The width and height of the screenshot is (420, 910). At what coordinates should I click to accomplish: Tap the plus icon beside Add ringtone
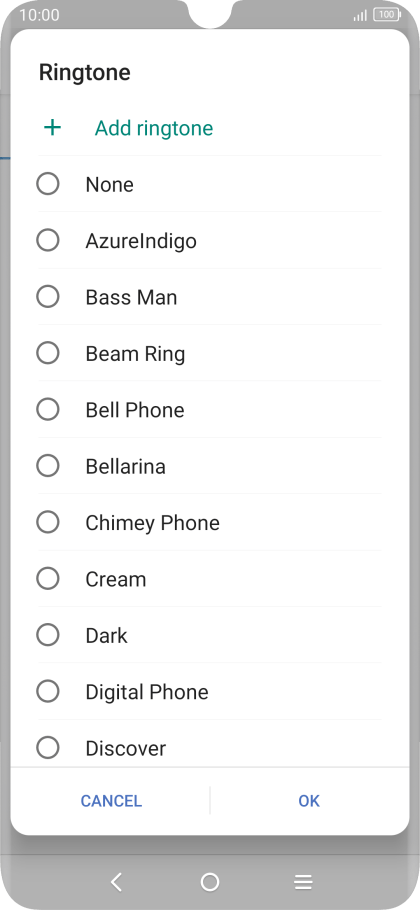pyautogui.click(x=52, y=127)
